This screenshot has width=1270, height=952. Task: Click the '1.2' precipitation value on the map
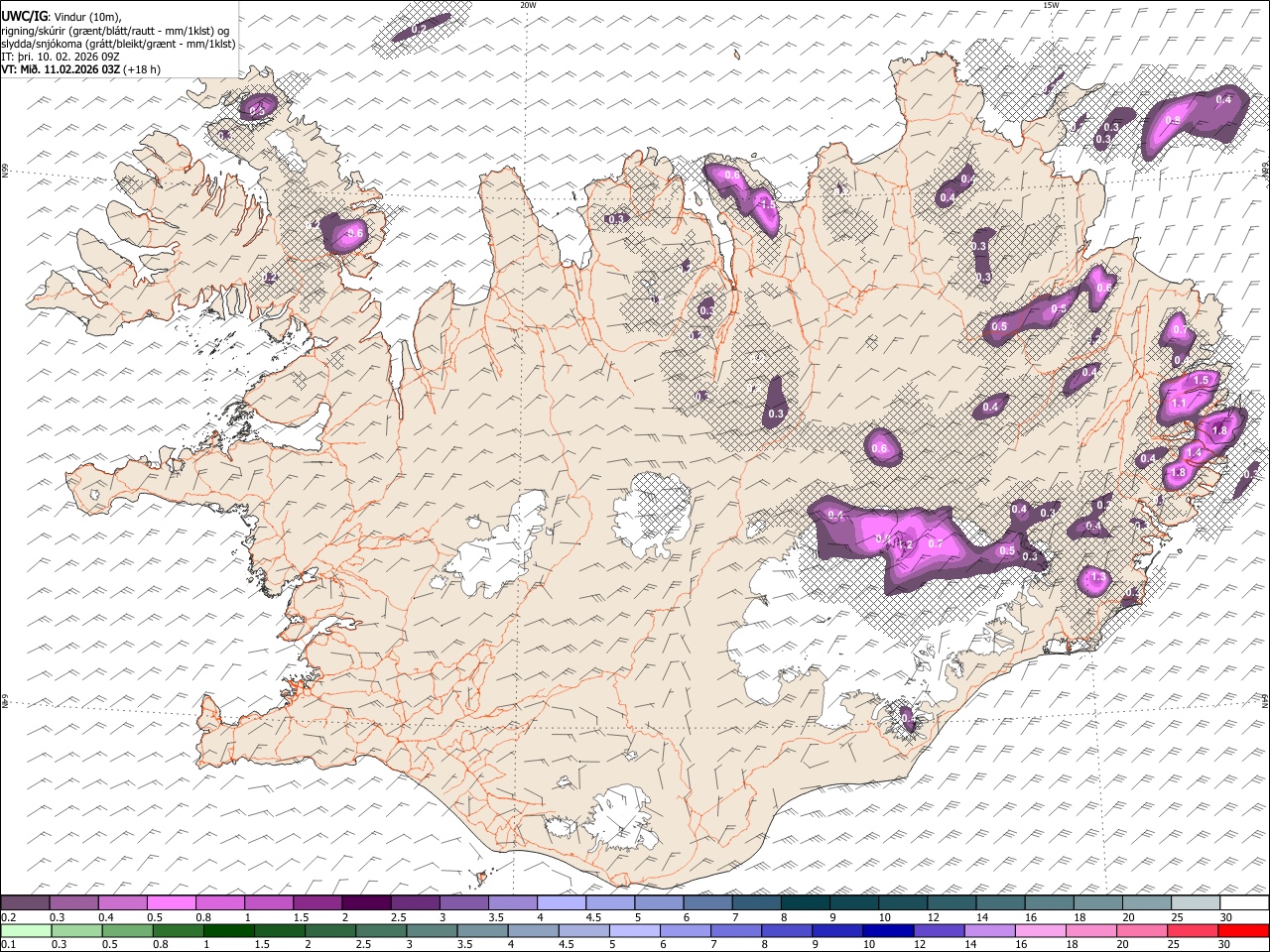[904, 544]
